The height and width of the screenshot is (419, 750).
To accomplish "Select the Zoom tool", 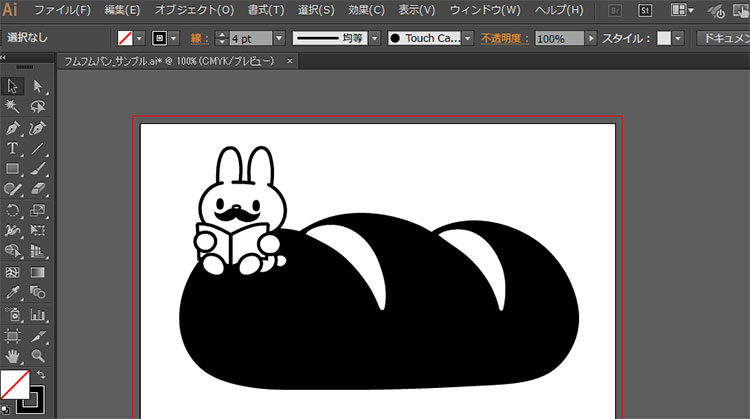I will [38, 356].
